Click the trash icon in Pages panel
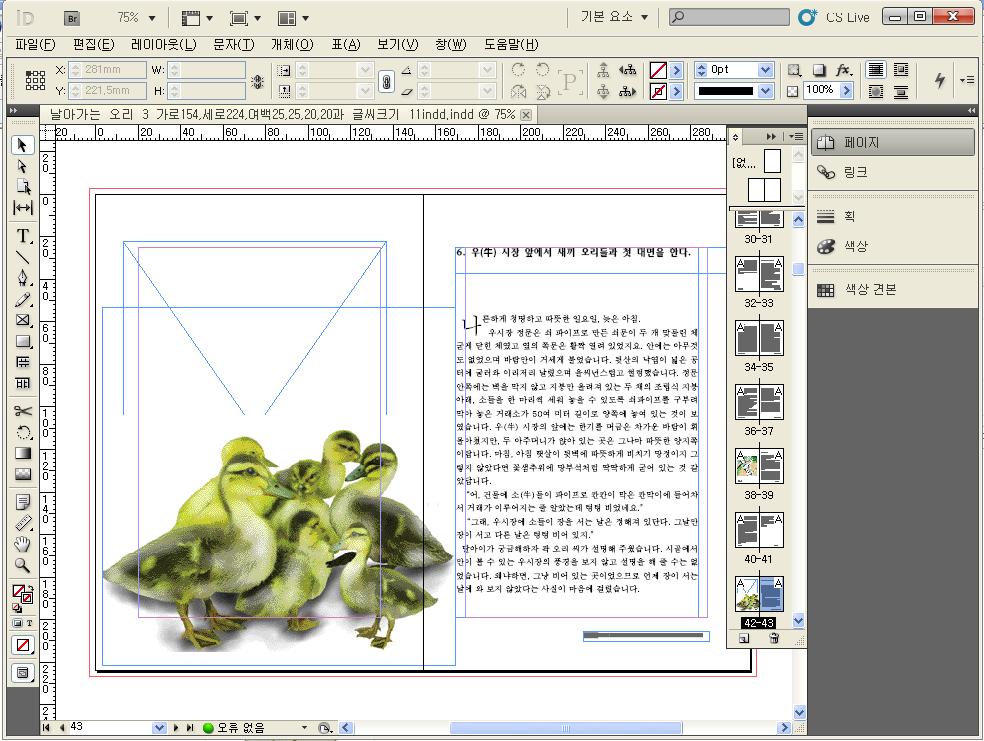Viewport: 984px width, 741px height. [774, 638]
